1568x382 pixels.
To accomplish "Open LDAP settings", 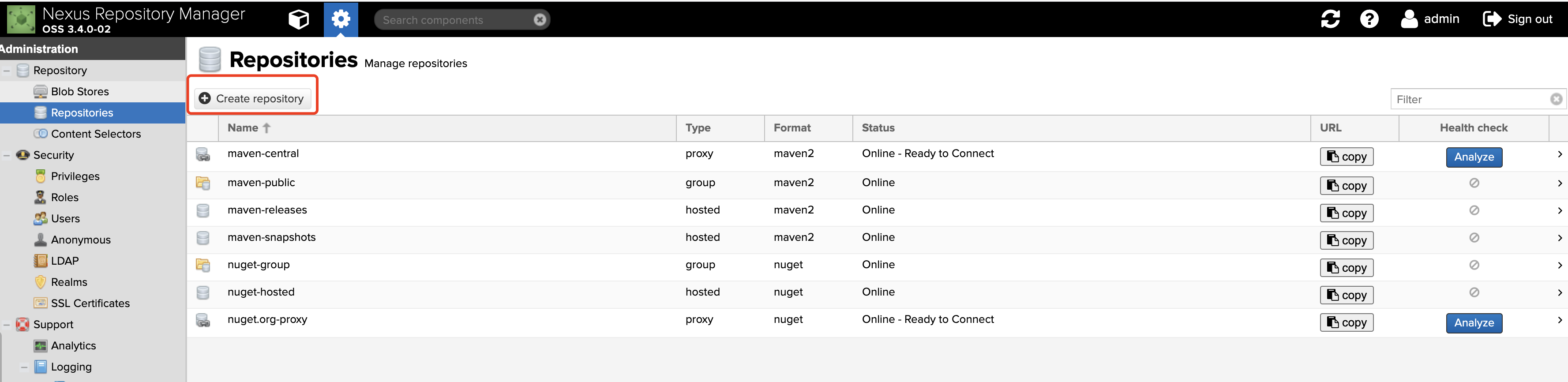I will point(64,261).
